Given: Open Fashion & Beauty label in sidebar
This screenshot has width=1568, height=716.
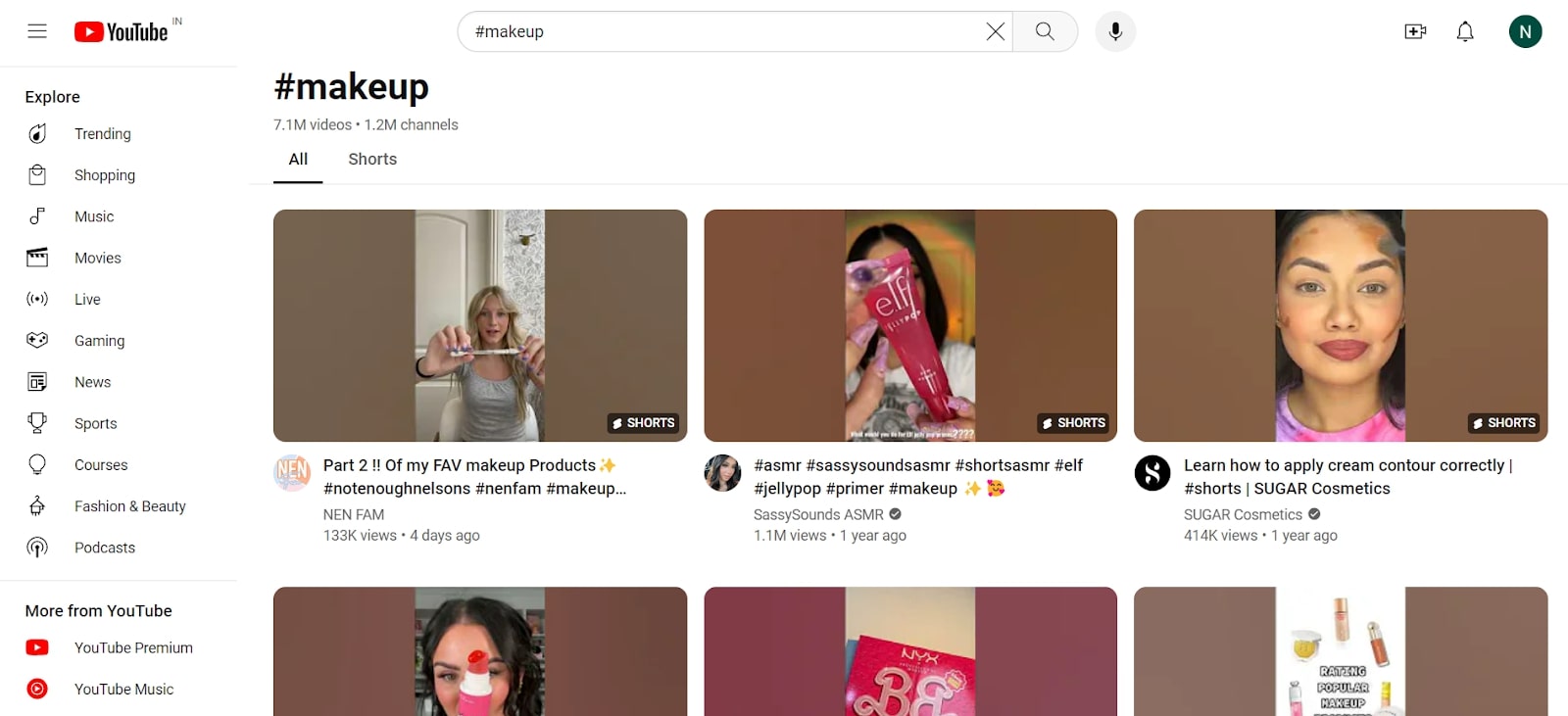Looking at the screenshot, I should tap(130, 506).
